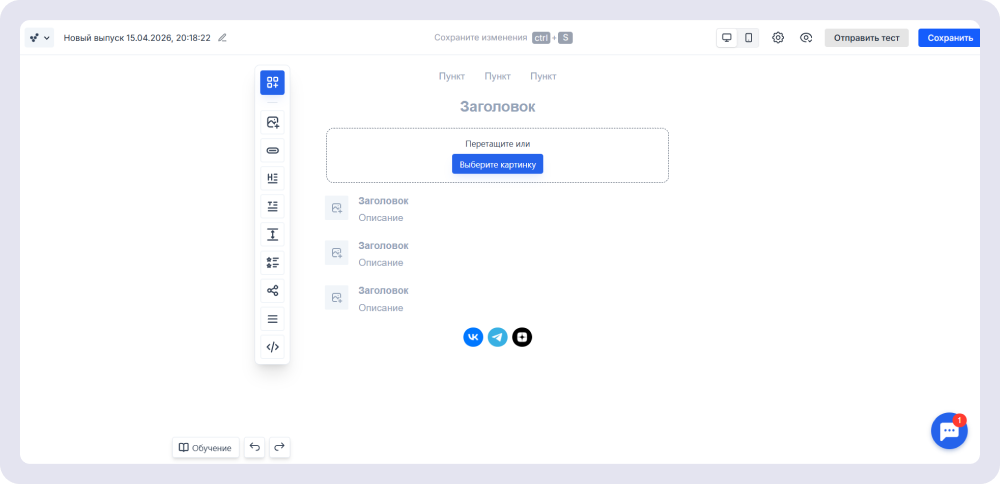Viewport: 1000px width, 484px height.
Task: Add a vertical spacer block
Action: (x=272, y=235)
